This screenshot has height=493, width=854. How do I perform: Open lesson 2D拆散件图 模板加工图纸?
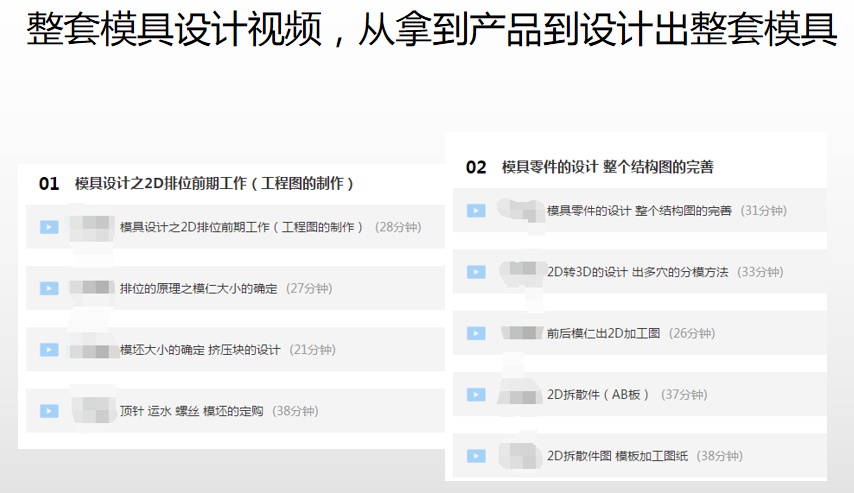pyautogui.click(x=617, y=456)
